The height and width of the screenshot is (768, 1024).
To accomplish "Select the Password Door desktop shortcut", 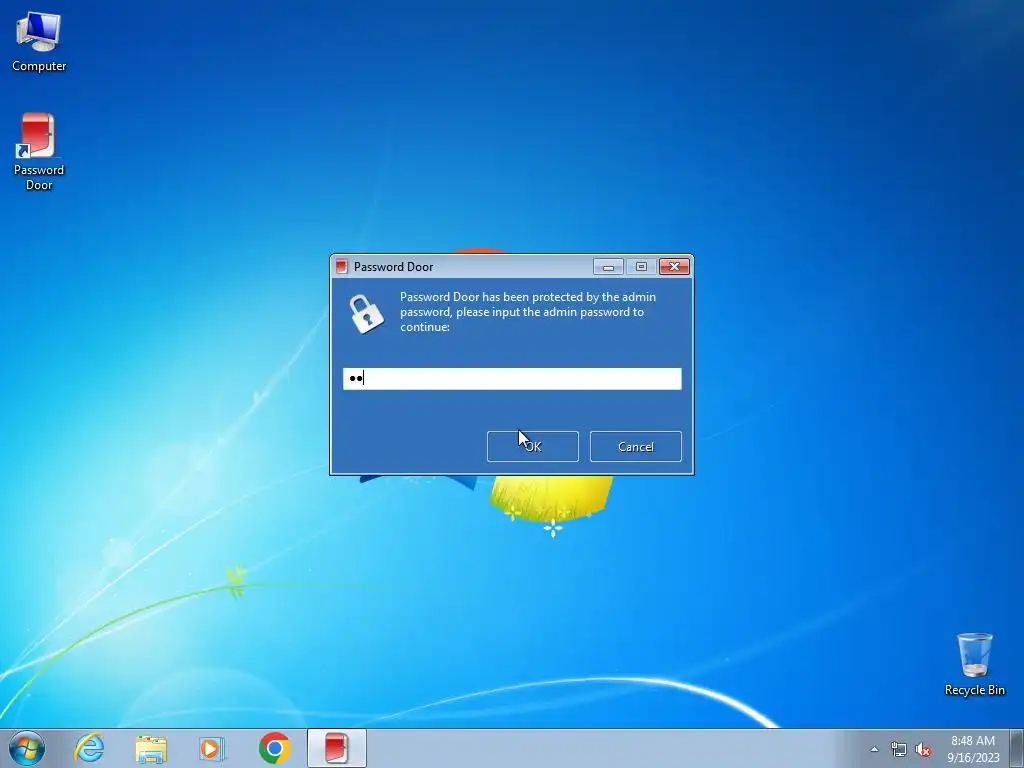I will (39, 152).
